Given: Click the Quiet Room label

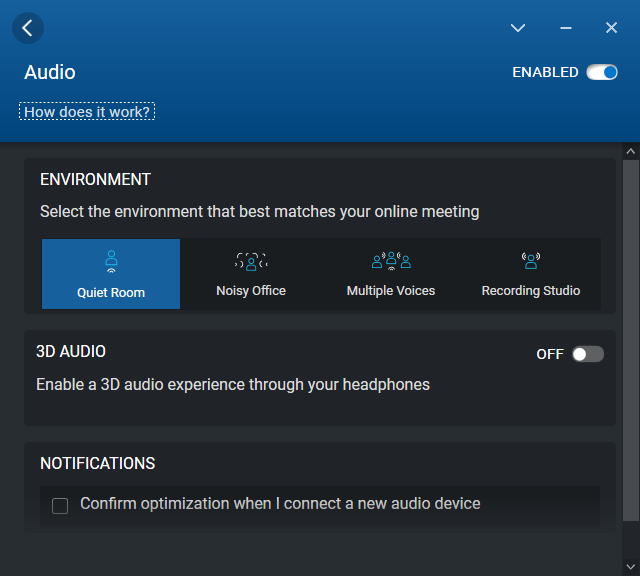Looking at the screenshot, I should point(111,293).
